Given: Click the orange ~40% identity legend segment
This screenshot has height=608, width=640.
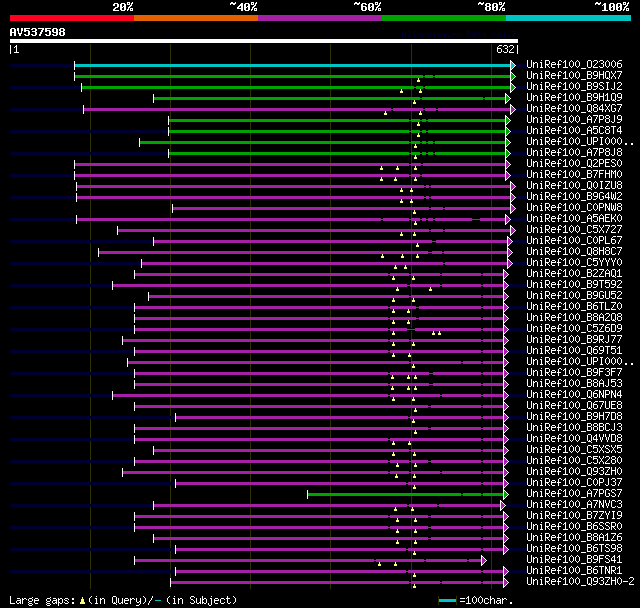Looking at the screenshot, I should coord(196,18).
